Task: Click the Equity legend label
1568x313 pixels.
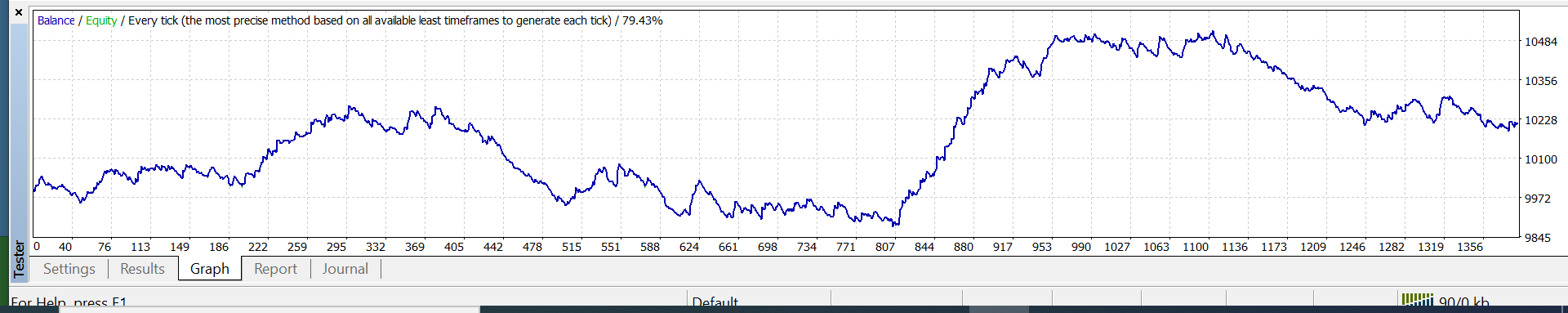Action: [x=101, y=20]
